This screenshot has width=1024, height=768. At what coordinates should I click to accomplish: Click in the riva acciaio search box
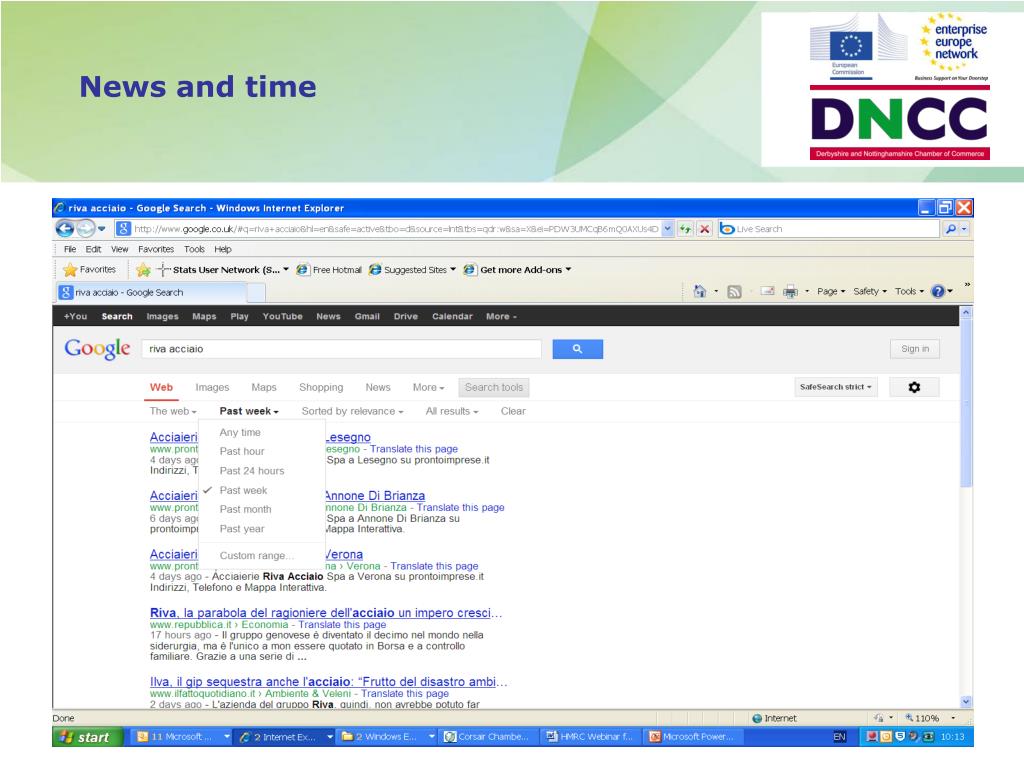click(x=342, y=349)
